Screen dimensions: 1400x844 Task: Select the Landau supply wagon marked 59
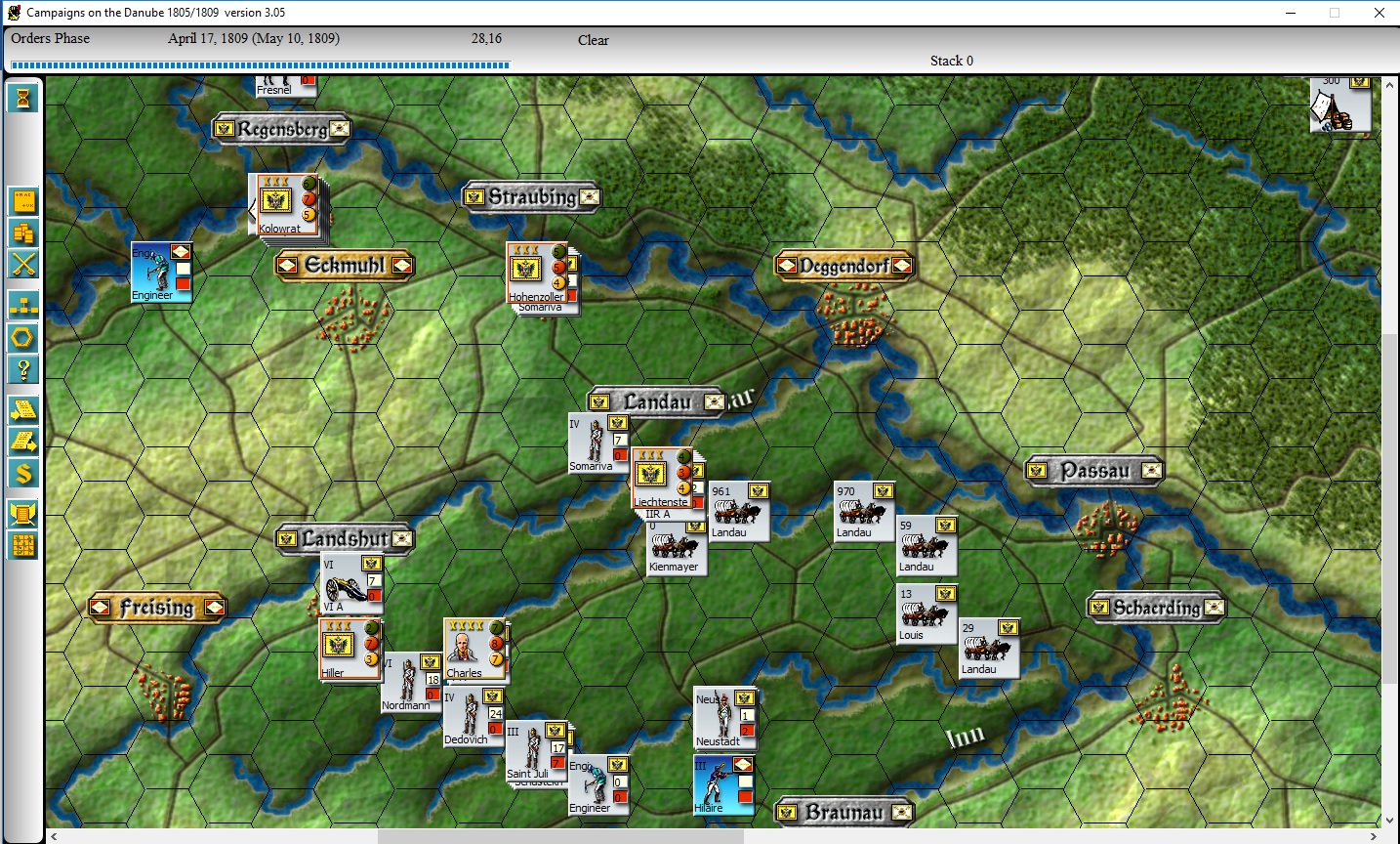[927, 546]
